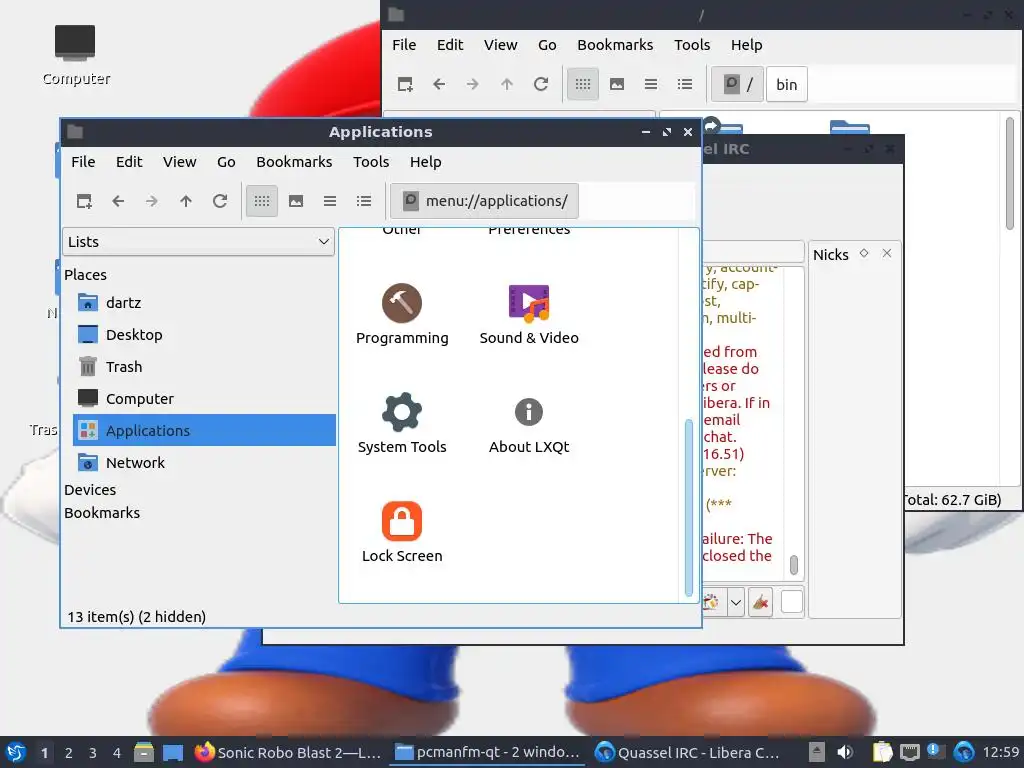Open formatting dropdown arrow in Quassel input bar
Viewport: 1024px width, 768px height.
[x=735, y=602]
